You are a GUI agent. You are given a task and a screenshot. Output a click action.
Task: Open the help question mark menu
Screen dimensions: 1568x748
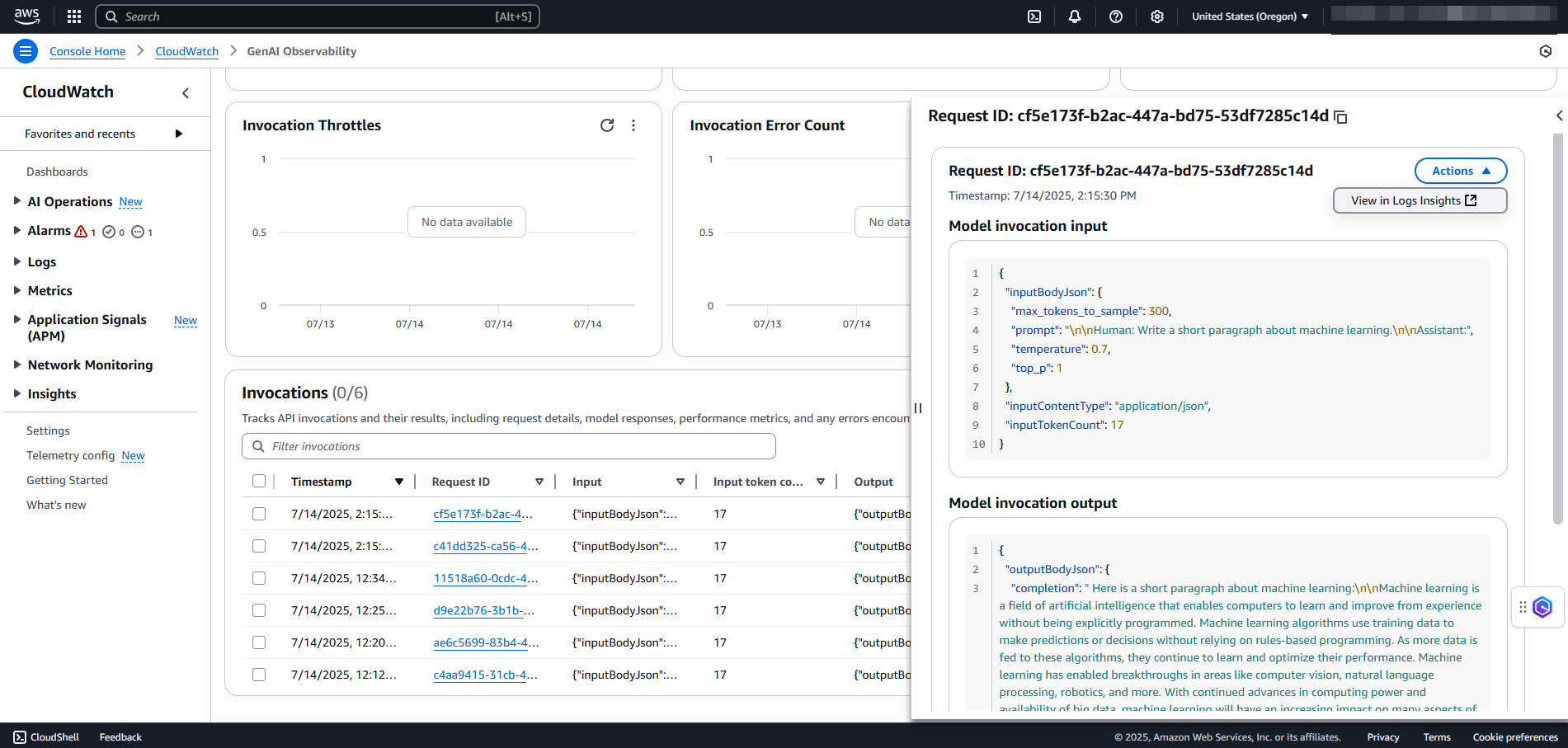point(1115,16)
